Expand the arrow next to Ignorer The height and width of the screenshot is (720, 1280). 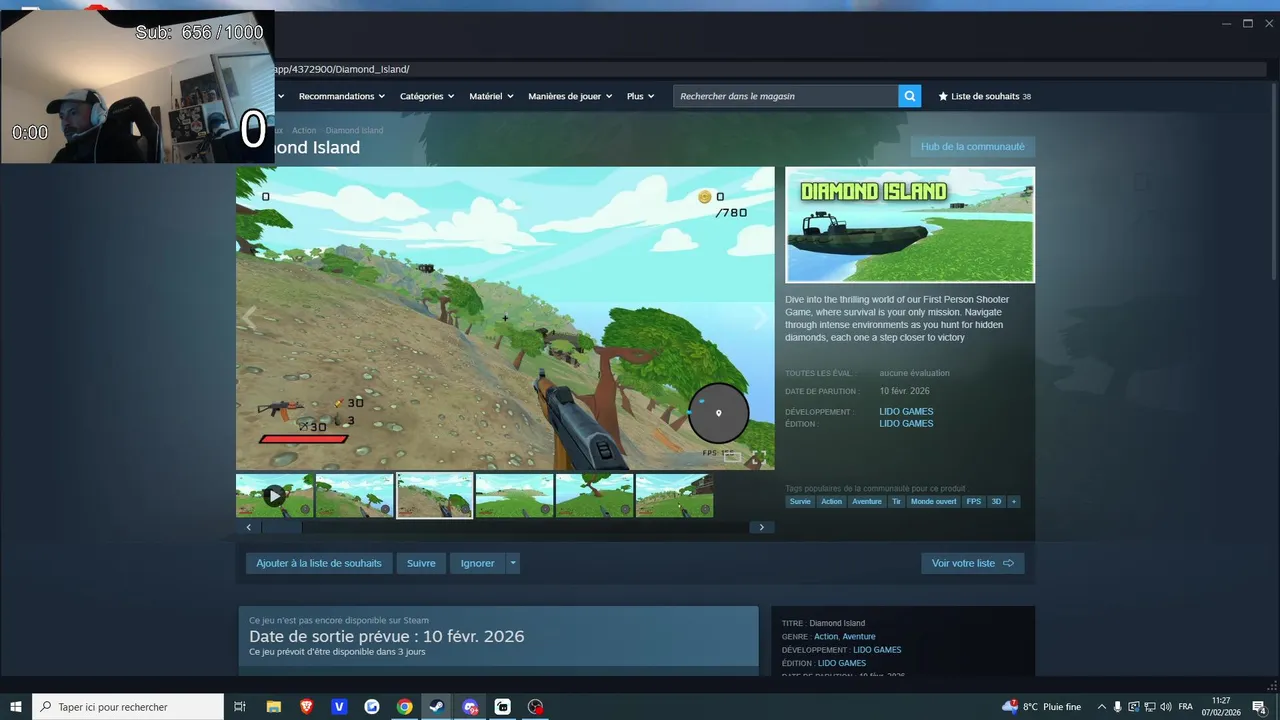click(513, 563)
